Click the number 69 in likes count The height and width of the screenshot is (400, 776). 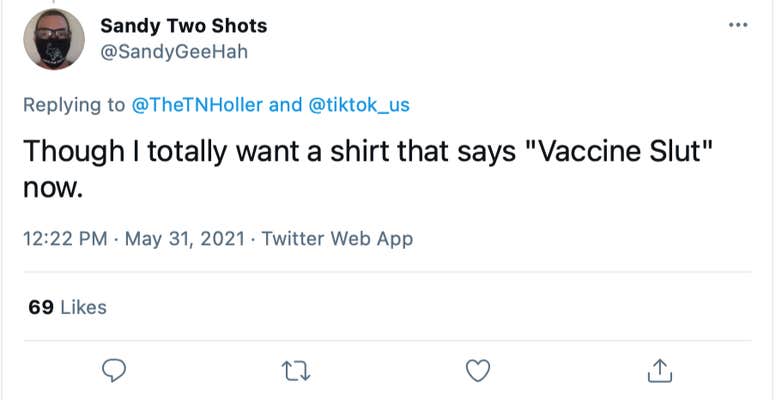[x=40, y=307]
